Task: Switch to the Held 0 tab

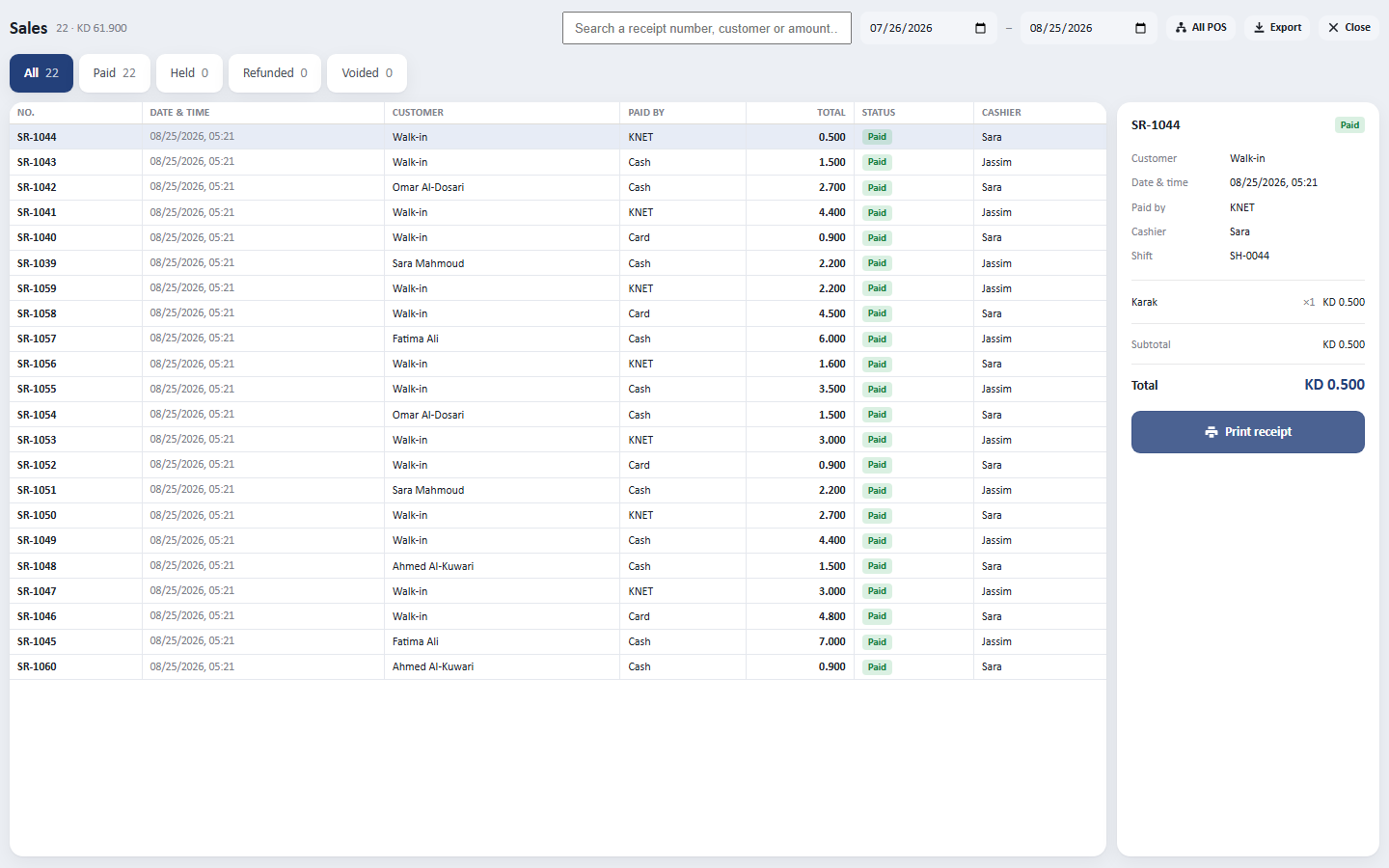Action: pos(190,73)
